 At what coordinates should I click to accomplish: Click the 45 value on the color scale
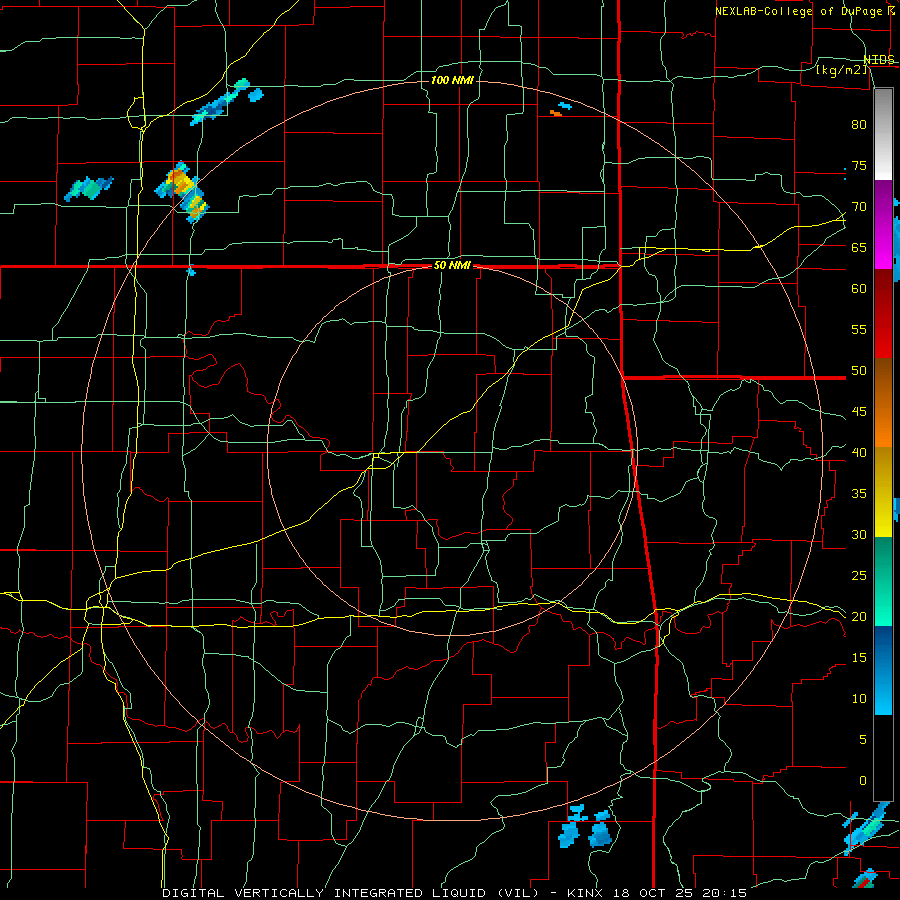859,412
